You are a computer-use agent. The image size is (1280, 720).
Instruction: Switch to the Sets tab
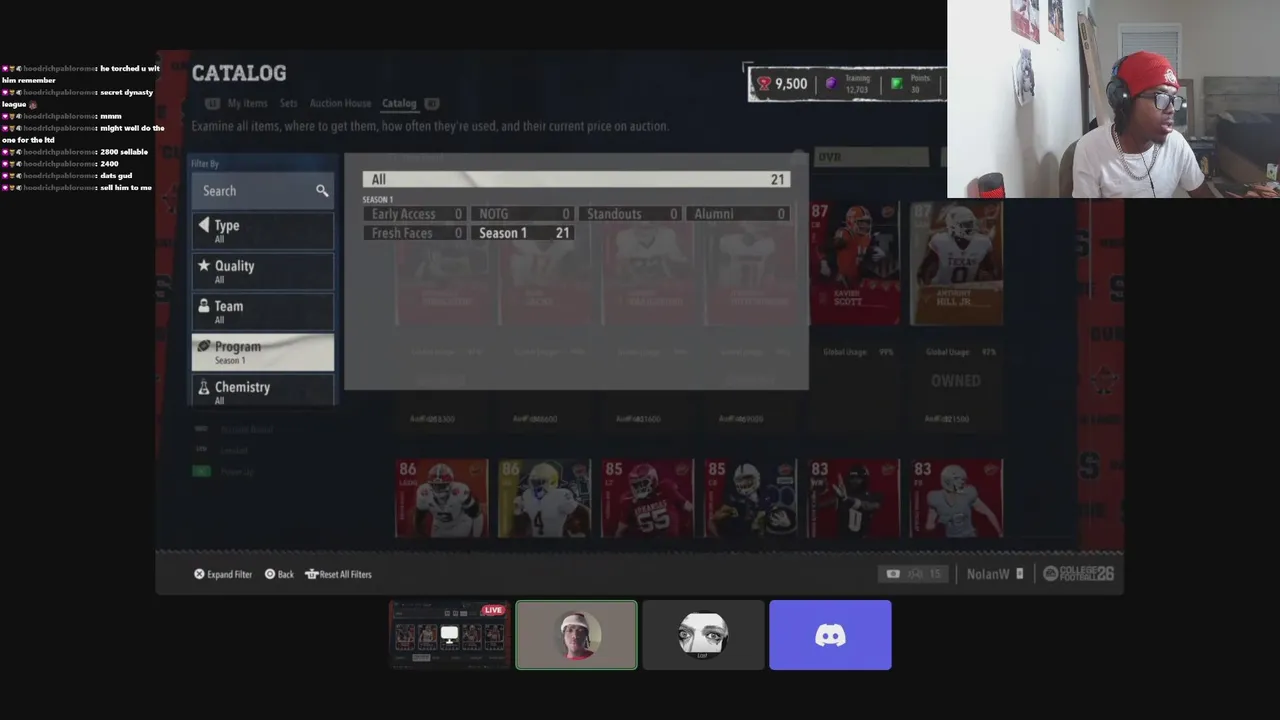pos(288,103)
